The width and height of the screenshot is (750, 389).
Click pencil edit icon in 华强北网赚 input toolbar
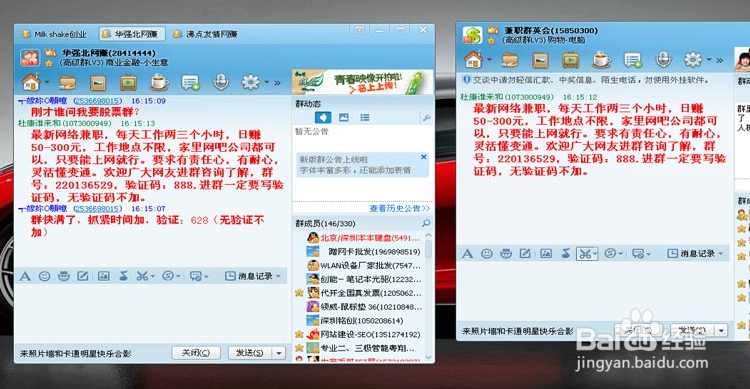[x=83, y=276]
